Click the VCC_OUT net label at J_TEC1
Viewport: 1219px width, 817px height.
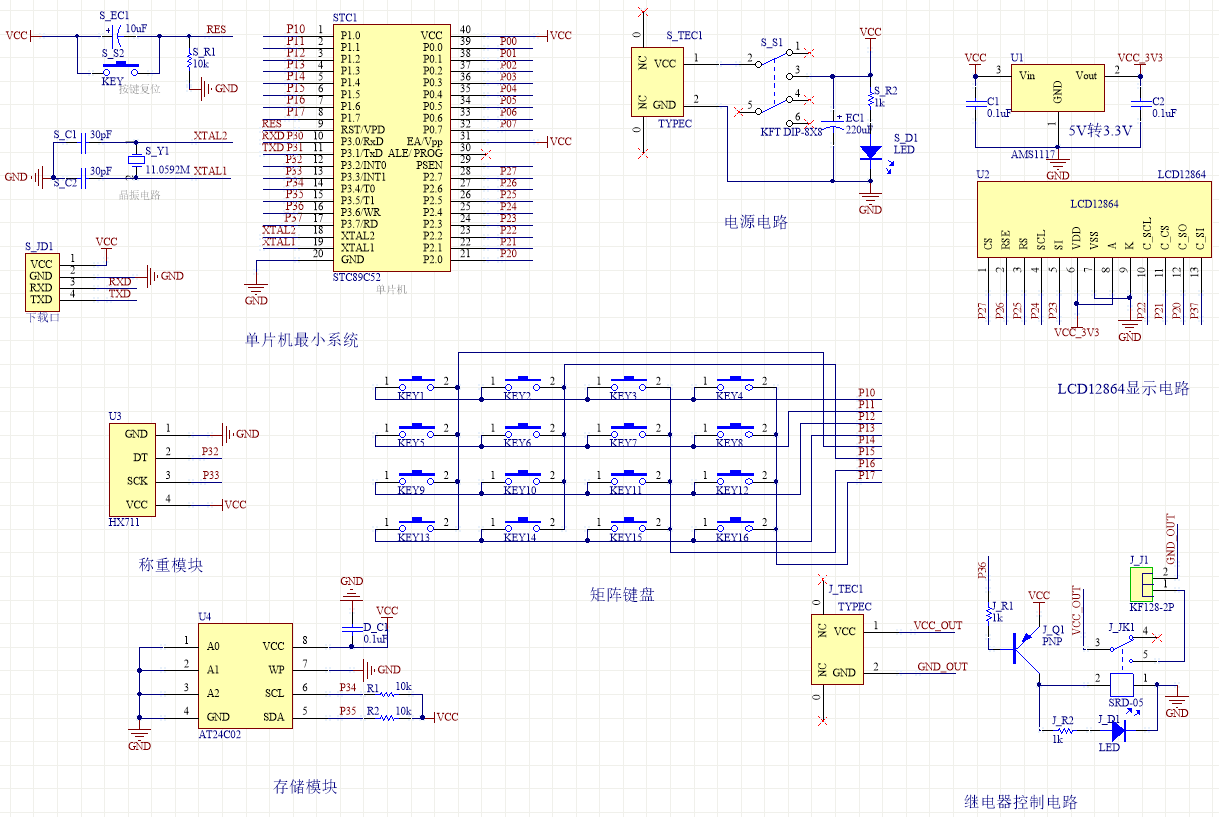click(938, 625)
